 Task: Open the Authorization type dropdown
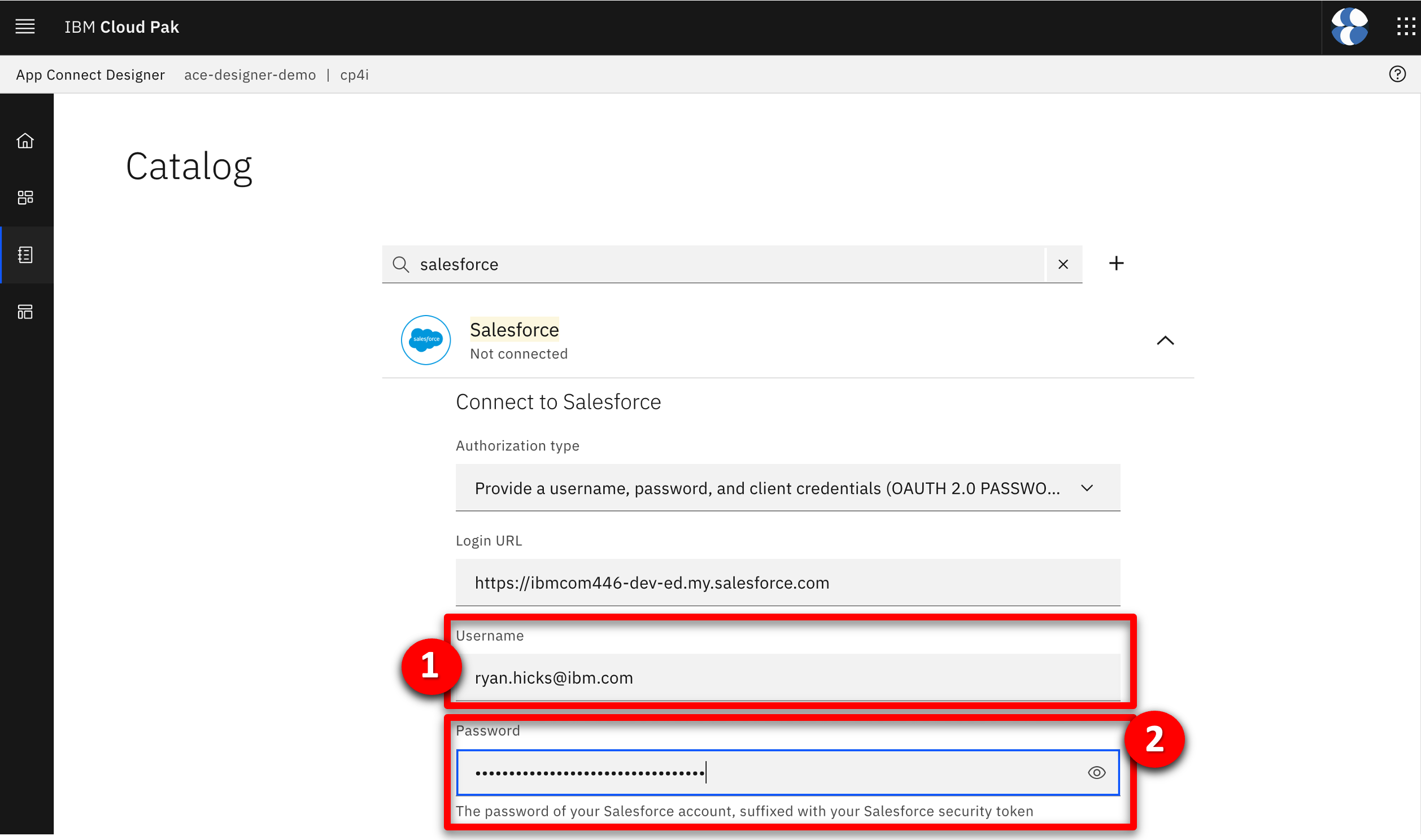(x=787, y=488)
